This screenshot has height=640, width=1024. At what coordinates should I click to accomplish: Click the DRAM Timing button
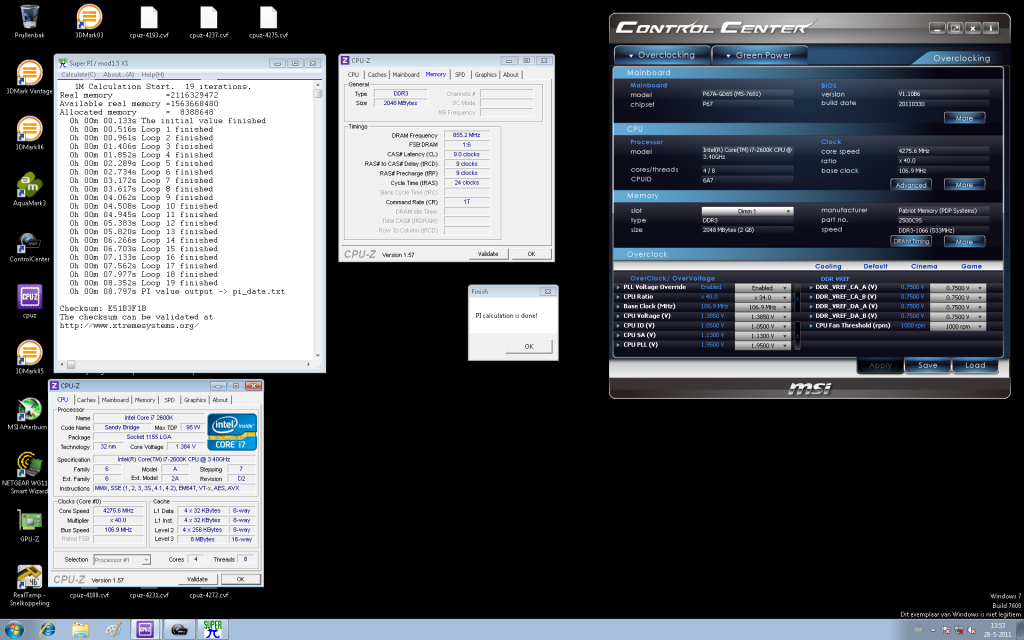(x=911, y=242)
